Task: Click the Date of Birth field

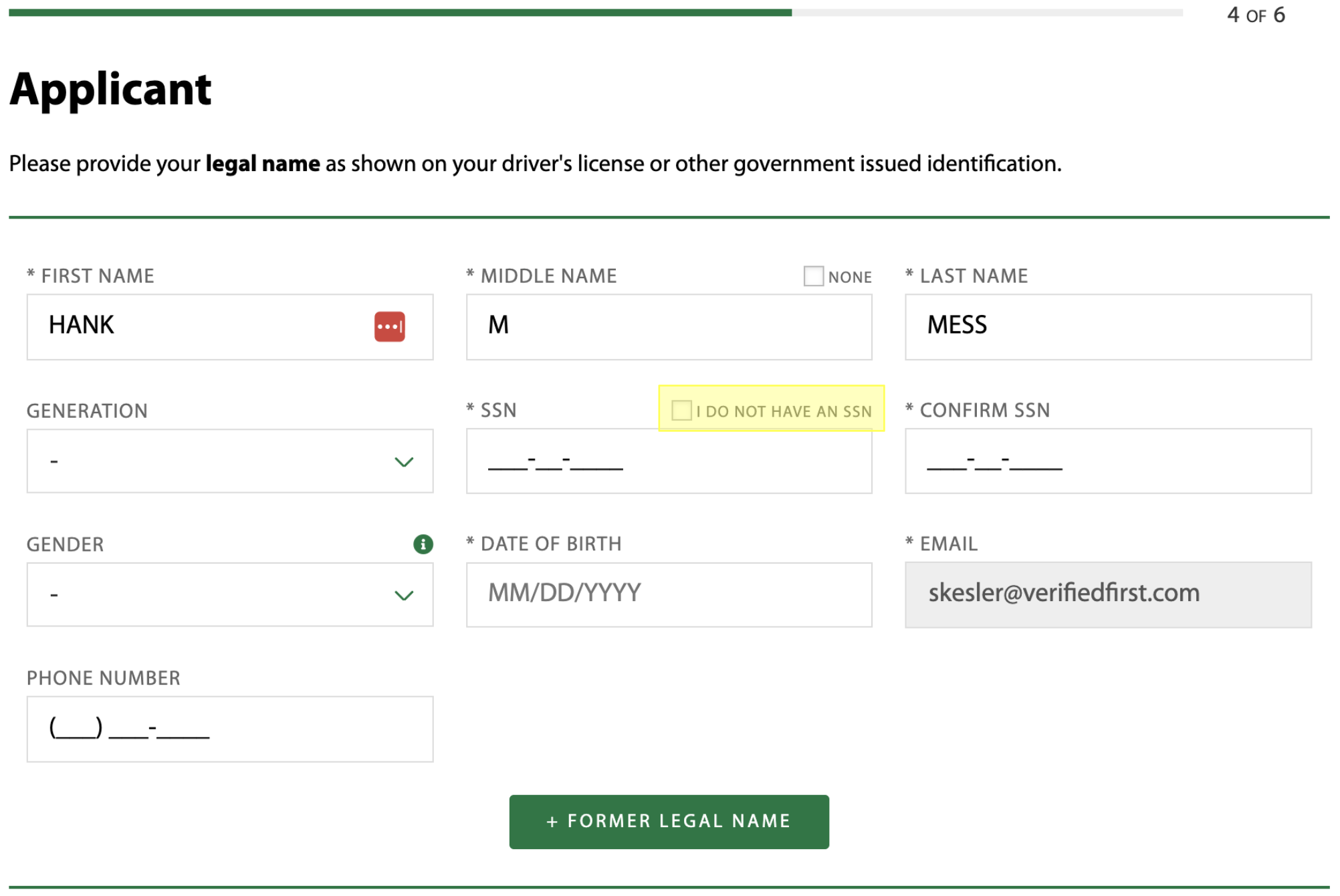Action: [669, 595]
